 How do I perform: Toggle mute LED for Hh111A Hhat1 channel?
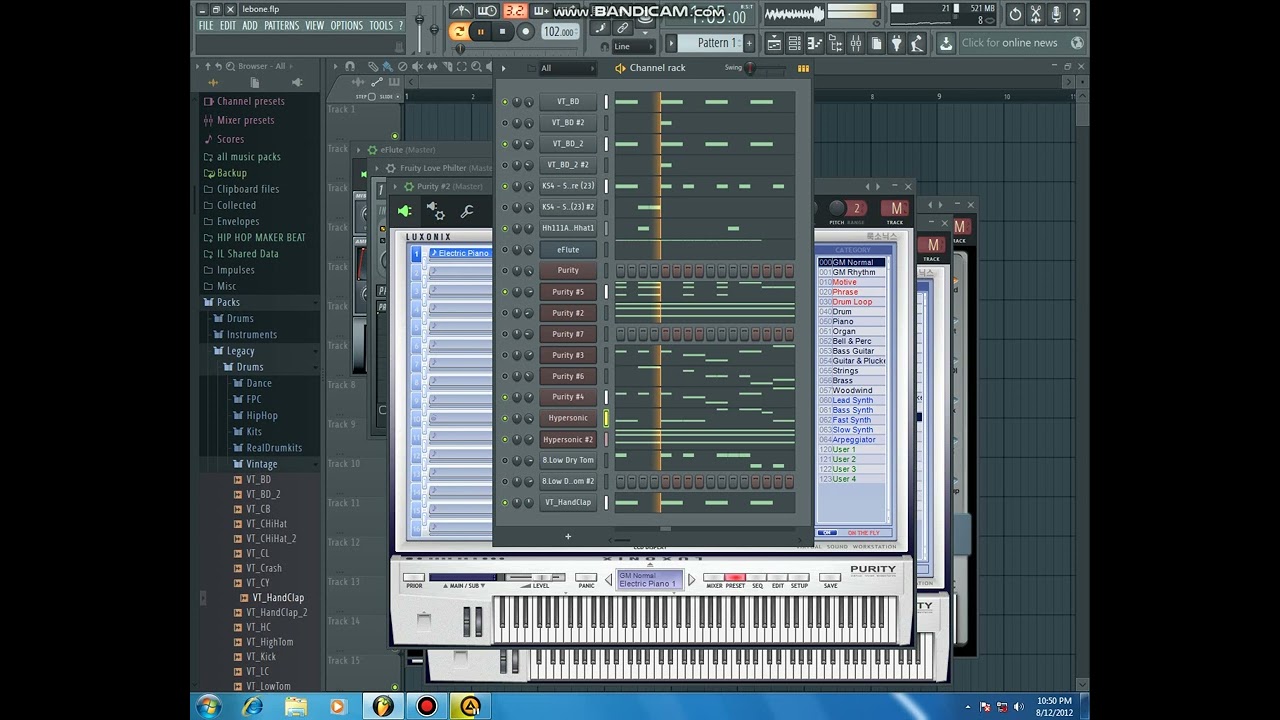505,228
